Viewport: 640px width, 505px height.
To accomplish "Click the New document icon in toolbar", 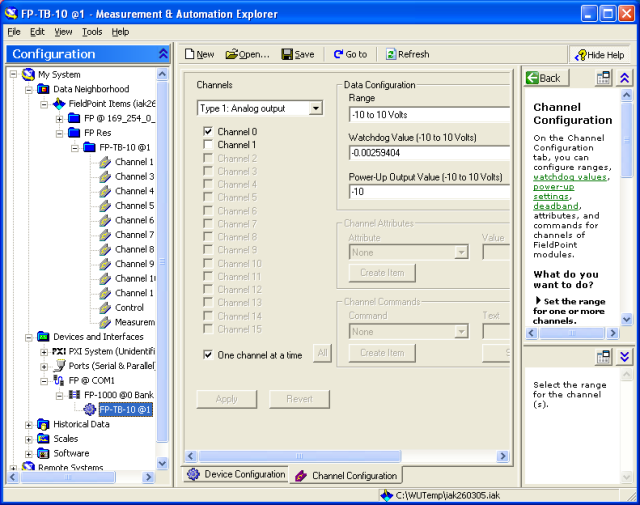I will tap(189, 54).
